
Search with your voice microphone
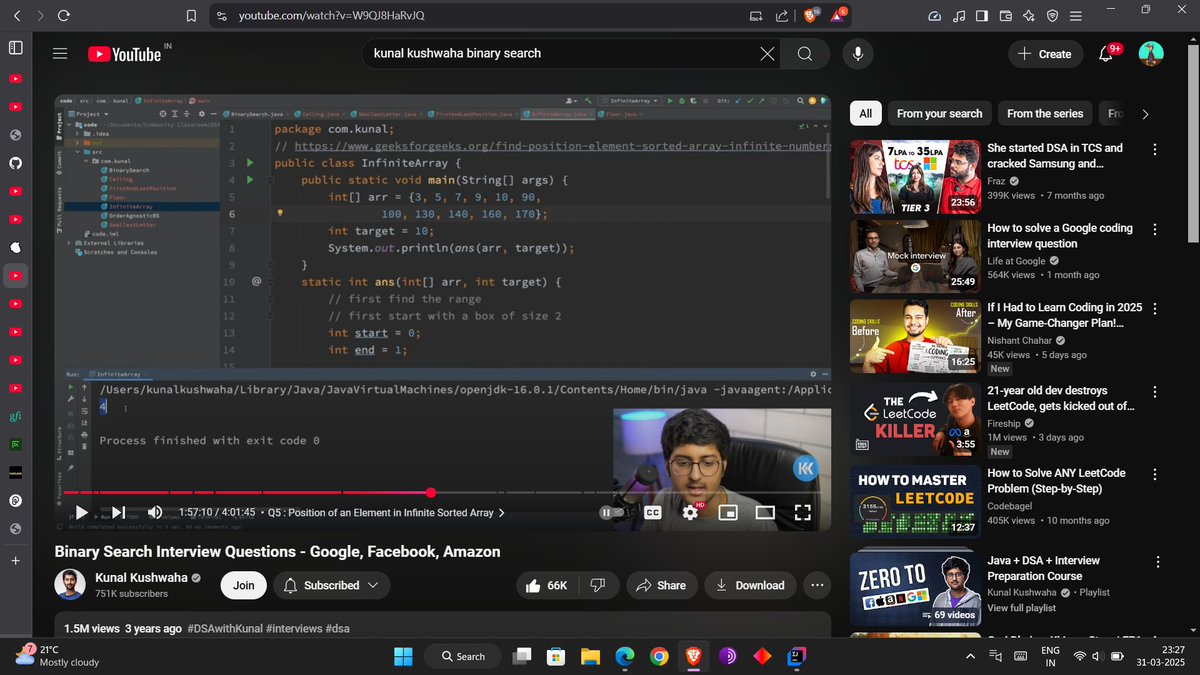[x=857, y=54]
